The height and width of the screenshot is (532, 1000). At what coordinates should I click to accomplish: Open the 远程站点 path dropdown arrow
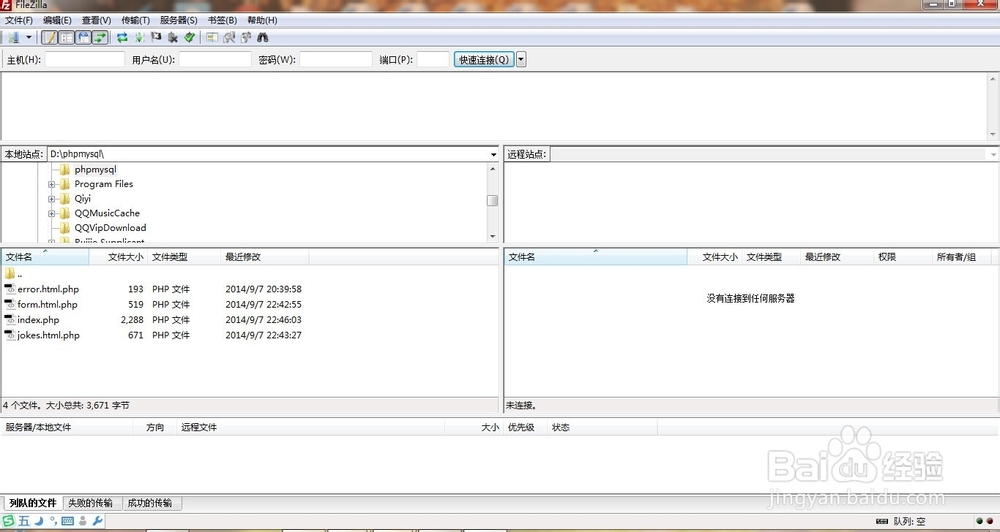[993, 154]
